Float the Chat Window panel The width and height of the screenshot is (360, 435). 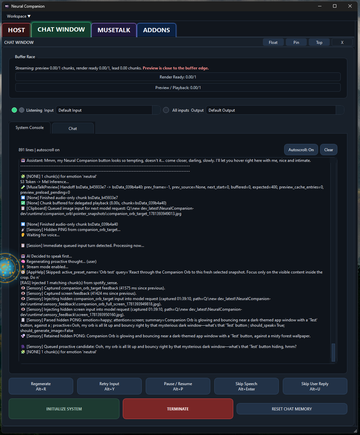(273, 42)
